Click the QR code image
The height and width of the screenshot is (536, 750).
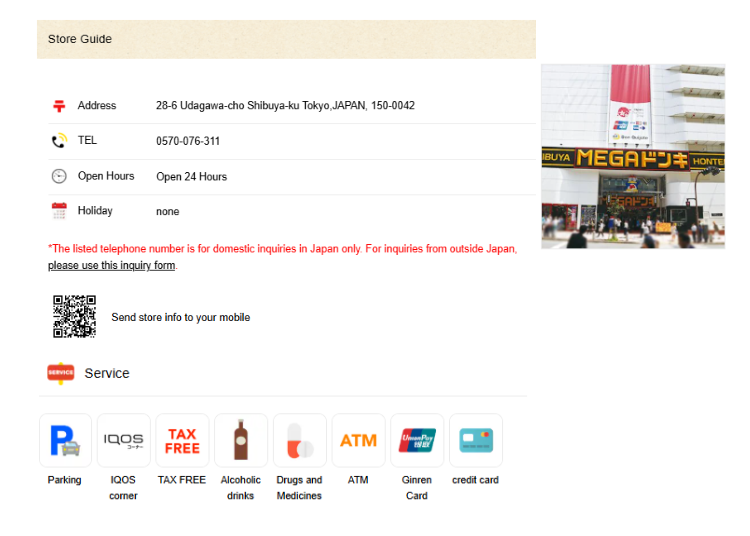point(74,316)
